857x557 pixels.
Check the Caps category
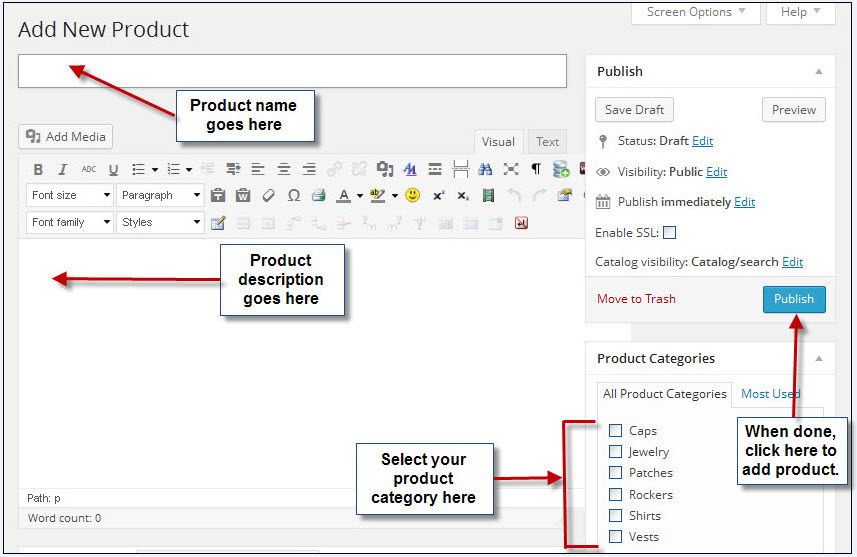pos(615,431)
